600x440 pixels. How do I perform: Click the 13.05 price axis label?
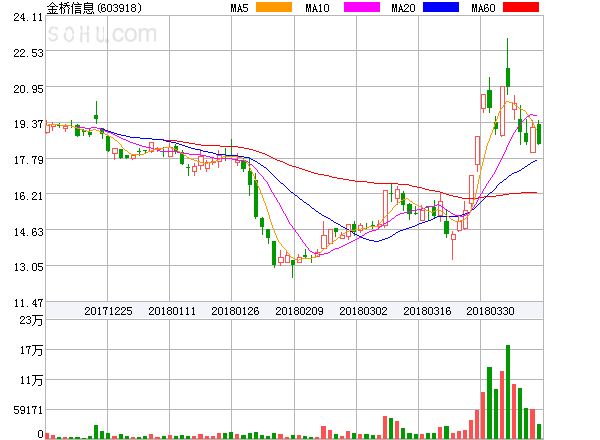28,267
